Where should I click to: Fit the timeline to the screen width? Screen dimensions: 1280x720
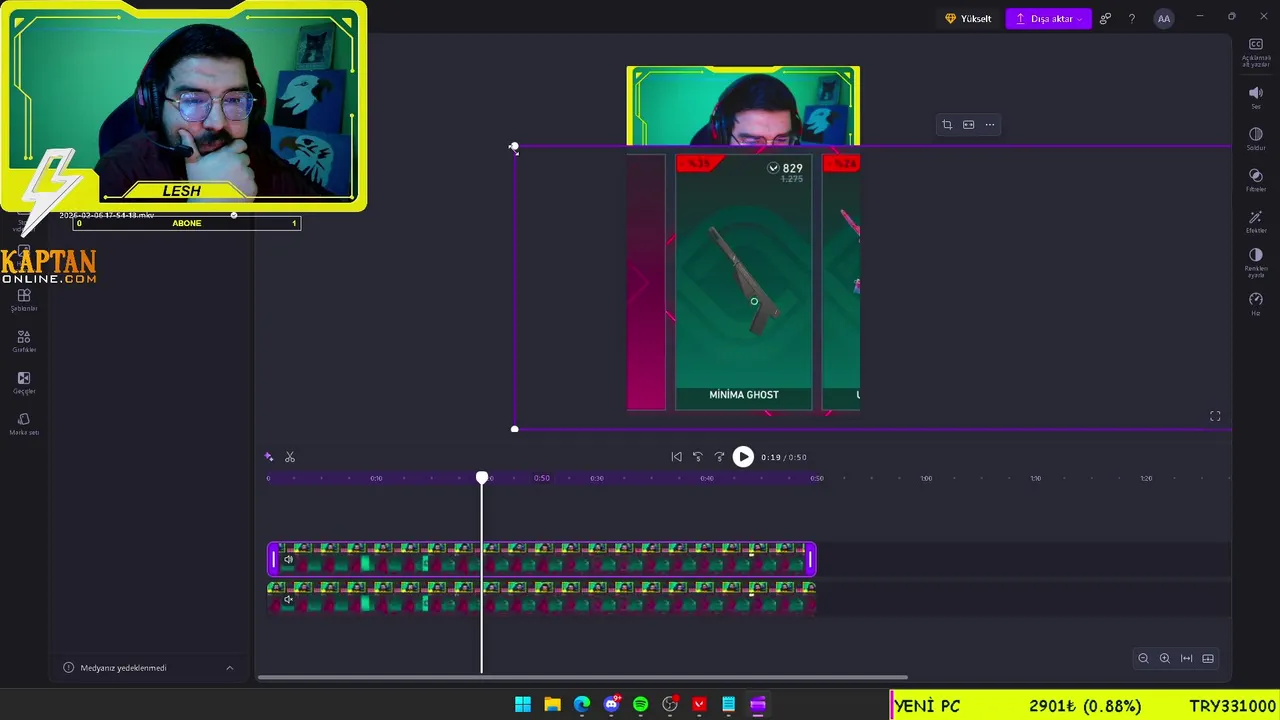(x=1186, y=658)
